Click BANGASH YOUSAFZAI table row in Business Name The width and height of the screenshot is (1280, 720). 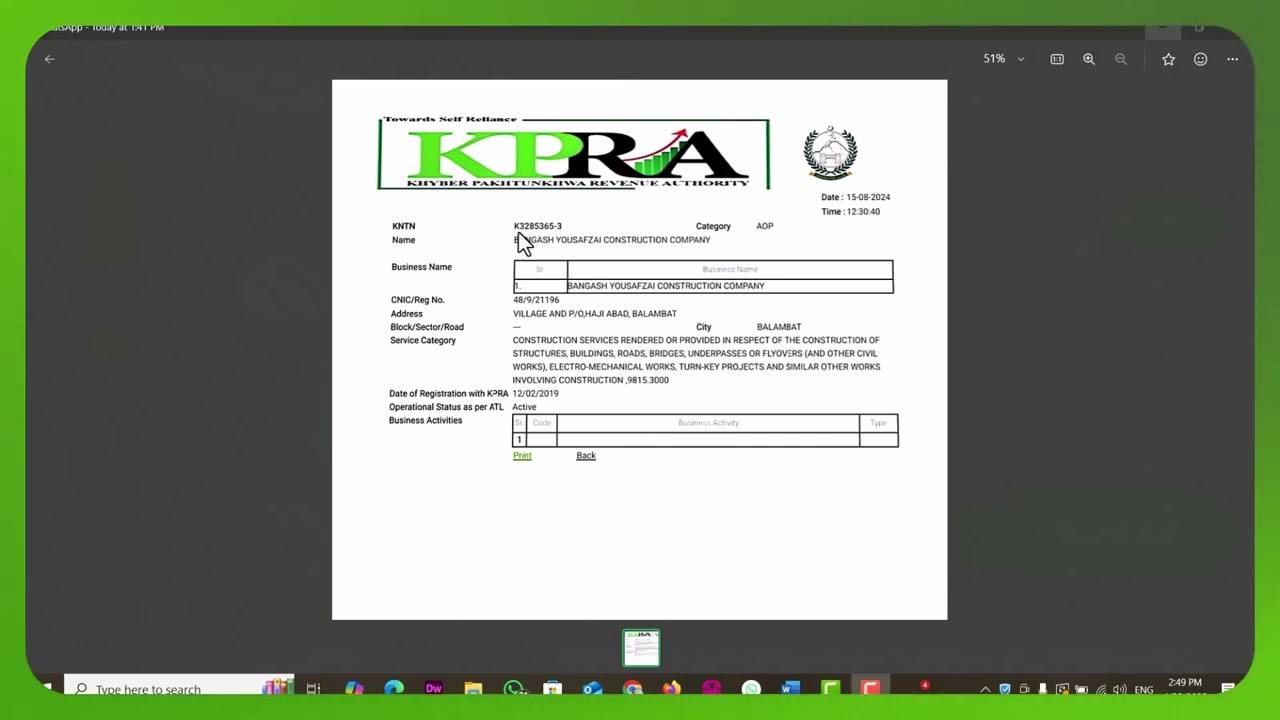(x=703, y=286)
